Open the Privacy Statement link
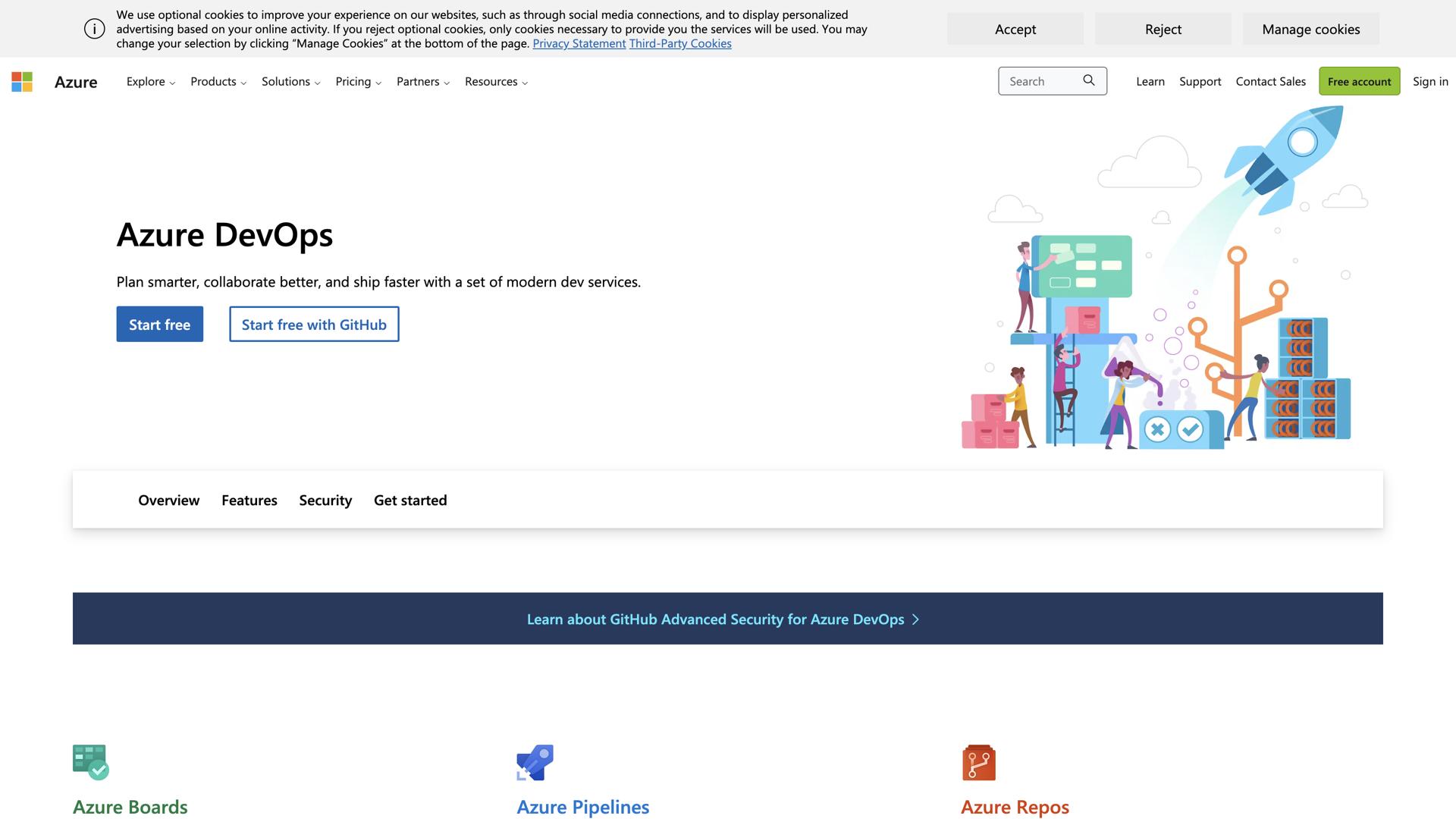Viewport: 1456px width, 819px height. coord(579,43)
